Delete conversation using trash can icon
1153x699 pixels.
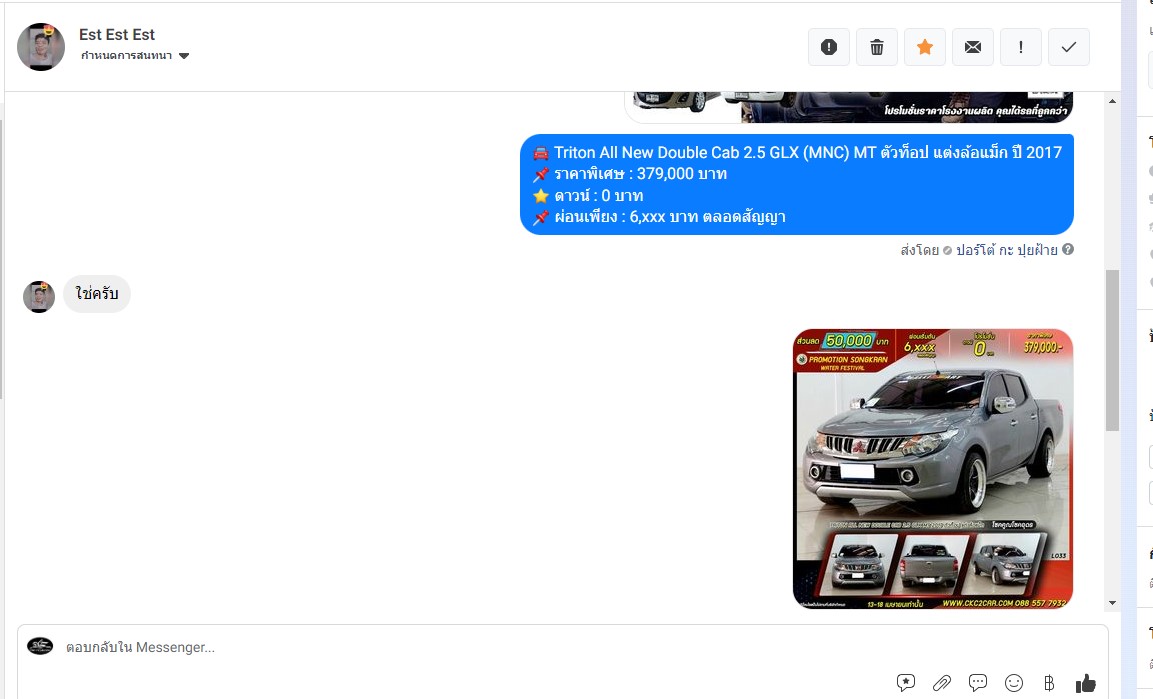click(877, 47)
